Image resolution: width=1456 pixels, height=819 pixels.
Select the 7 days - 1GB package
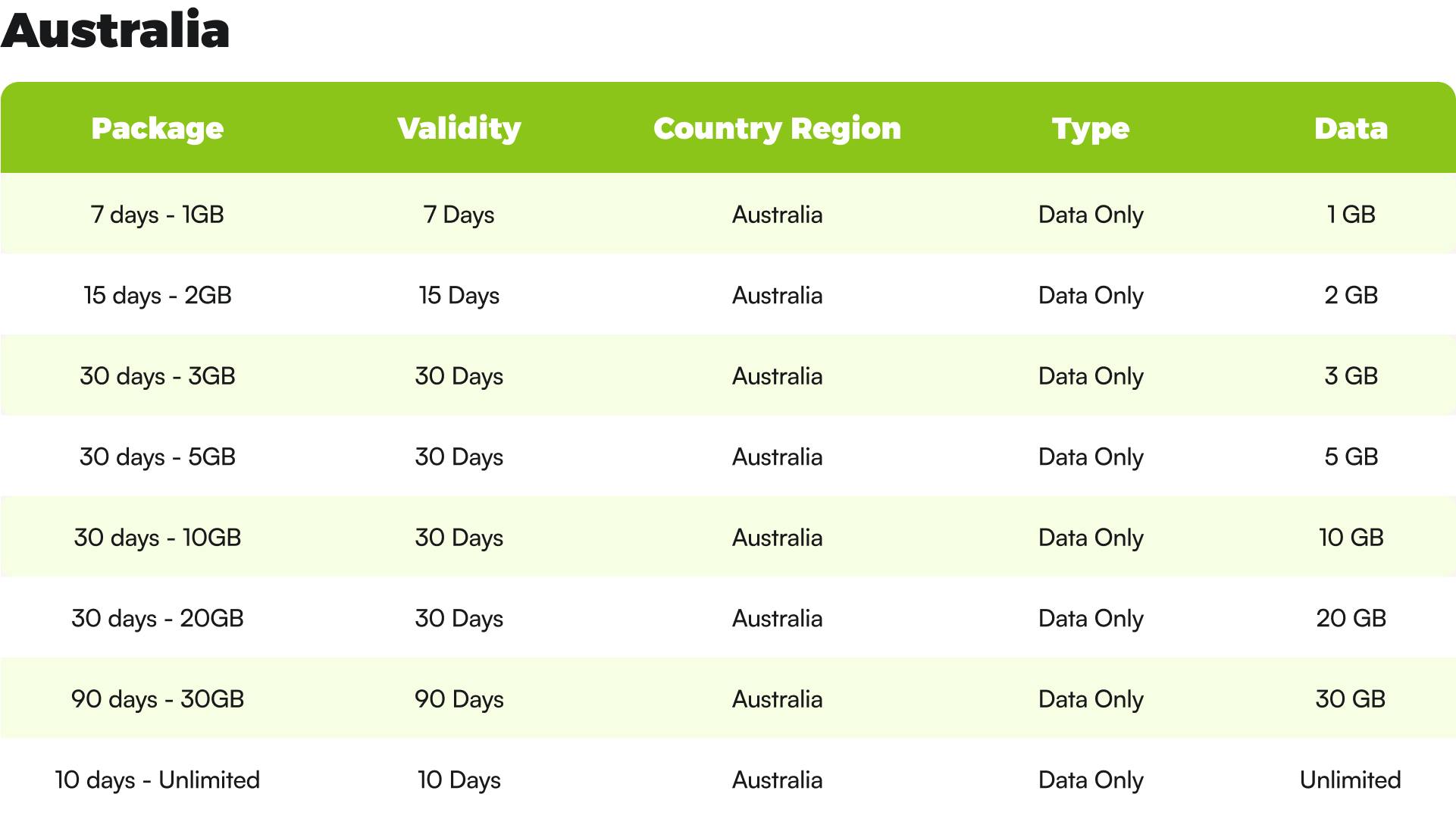(x=157, y=214)
